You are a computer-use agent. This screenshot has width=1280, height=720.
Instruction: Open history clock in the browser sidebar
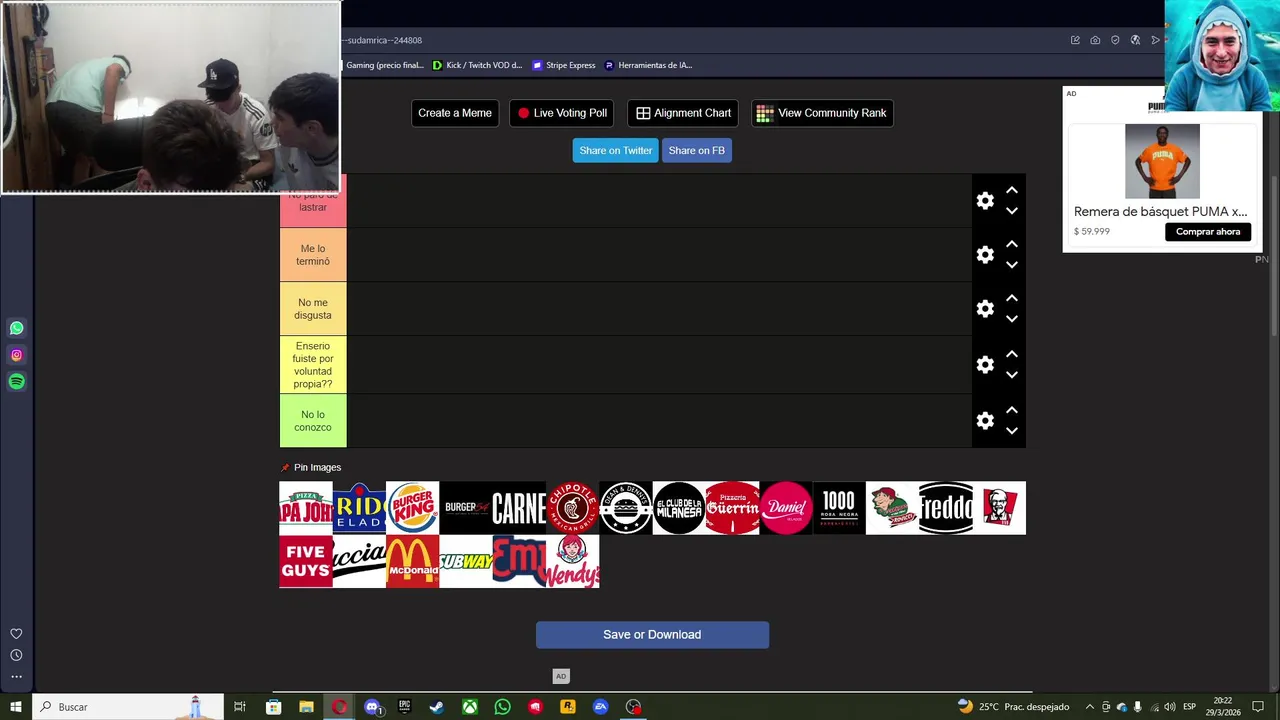click(x=16, y=655)
